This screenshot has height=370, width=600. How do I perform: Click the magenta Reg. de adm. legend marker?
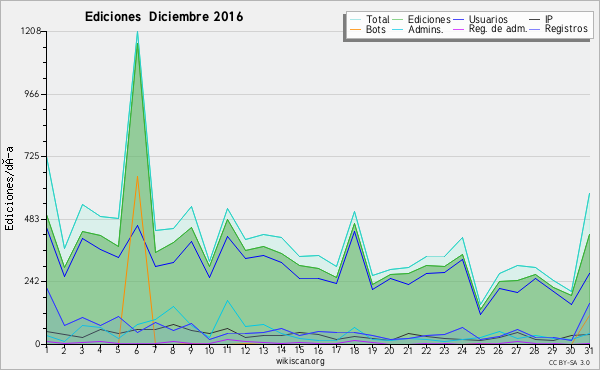(458, 29)
